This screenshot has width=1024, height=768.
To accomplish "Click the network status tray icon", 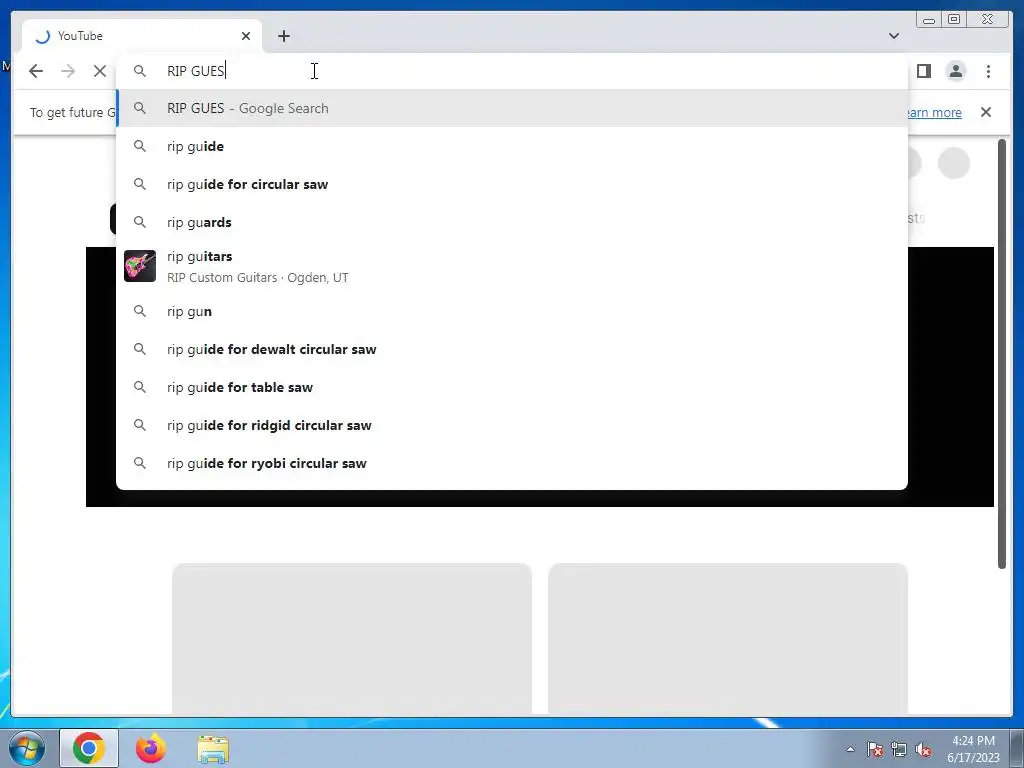I will (899, 750).
